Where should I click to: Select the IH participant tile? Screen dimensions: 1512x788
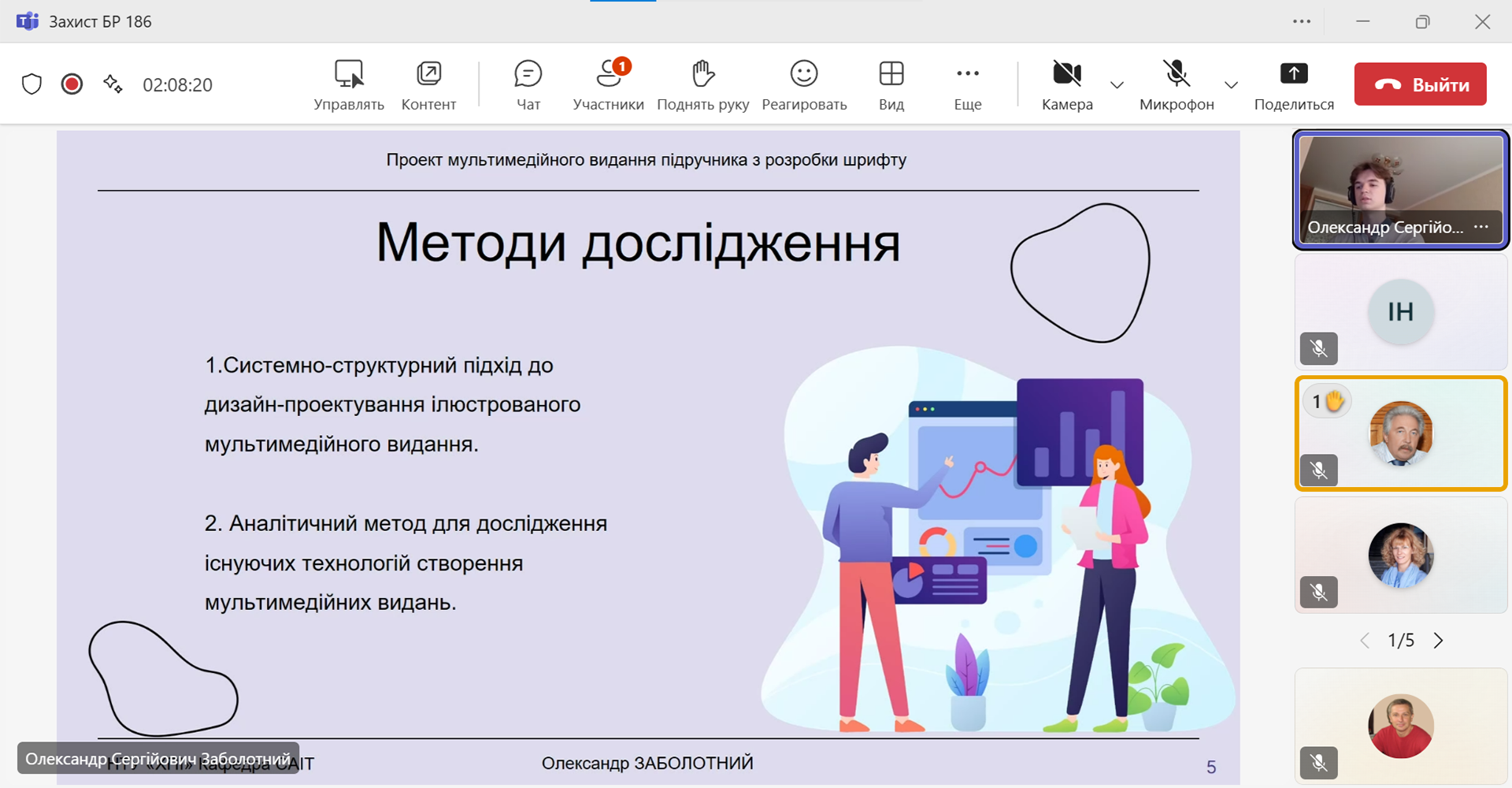(1400, 312)
